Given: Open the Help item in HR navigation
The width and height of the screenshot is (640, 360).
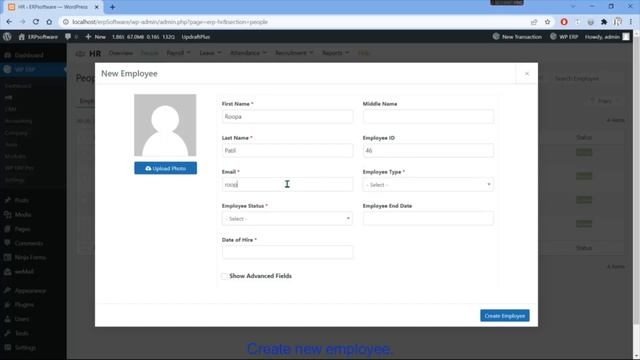Looking at the screenshot, I should click(363, 53).
